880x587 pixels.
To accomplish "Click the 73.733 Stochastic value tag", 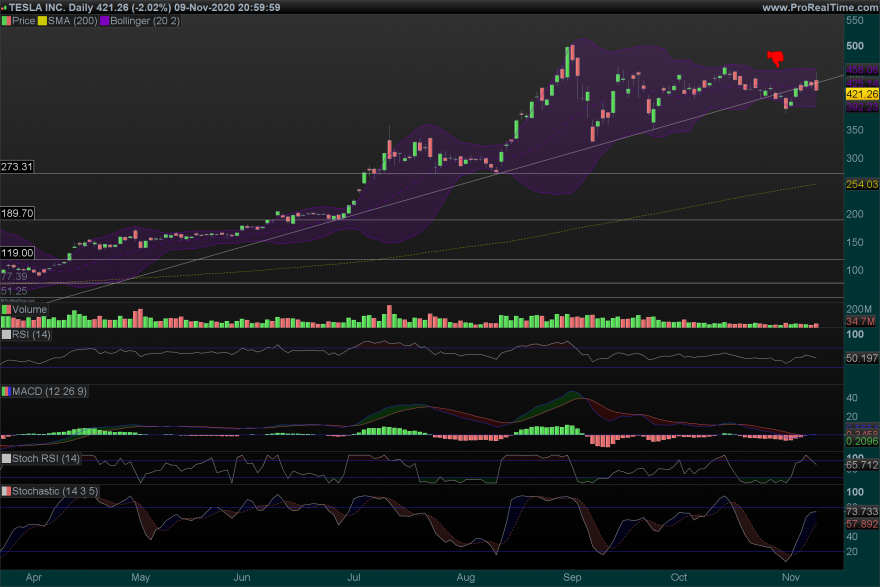I will click(x=862, y=511).
